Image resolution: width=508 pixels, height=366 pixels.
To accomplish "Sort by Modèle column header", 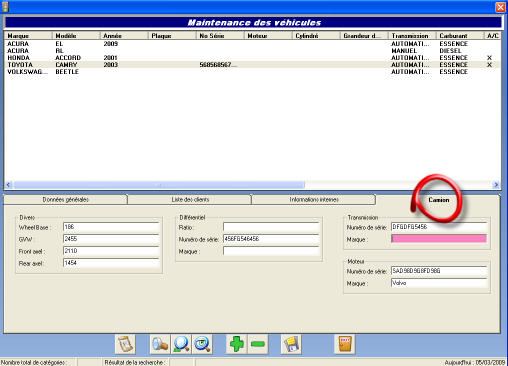I will point(76,35).
